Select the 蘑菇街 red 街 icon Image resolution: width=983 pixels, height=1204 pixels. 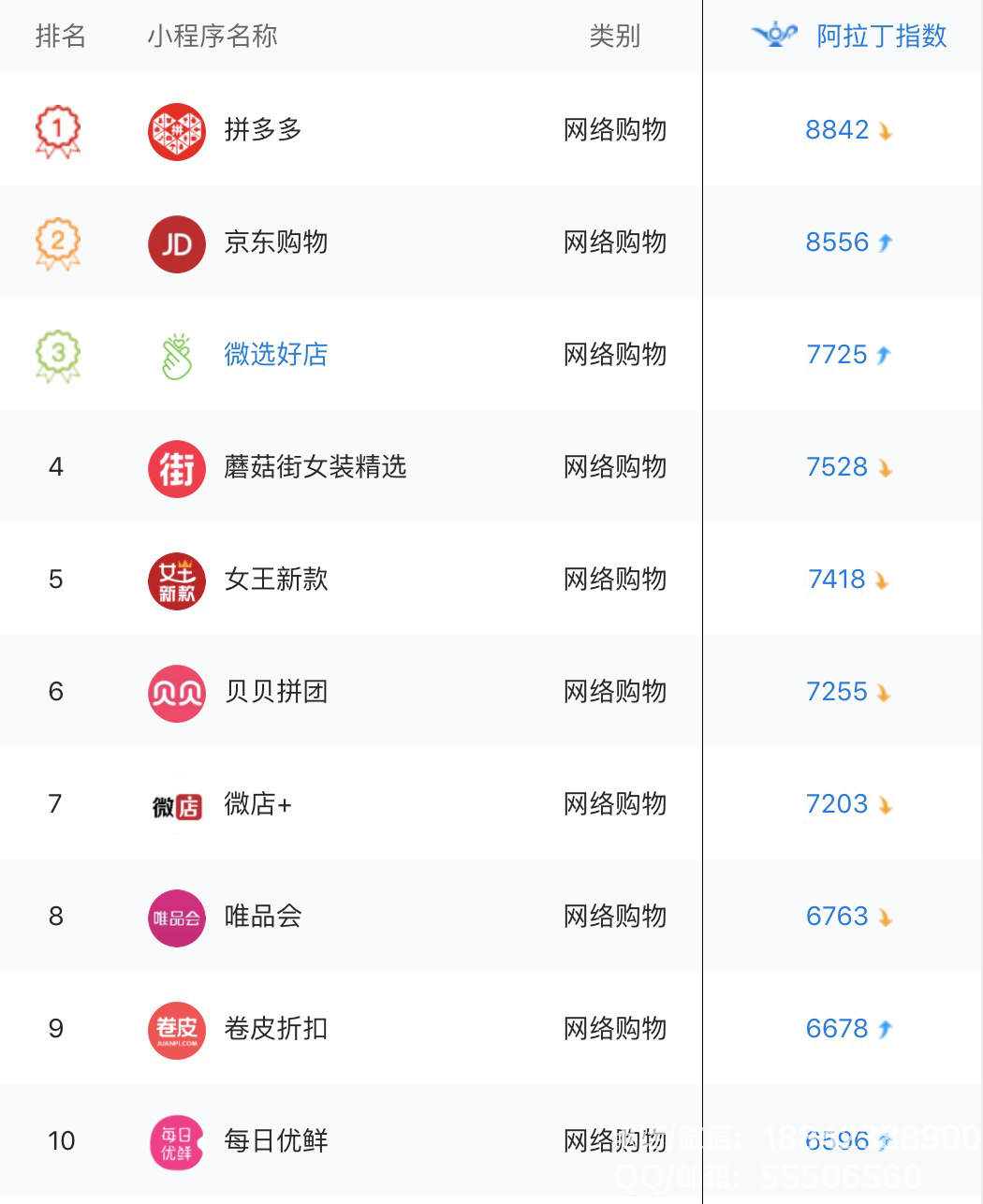(x=177, y=468)
